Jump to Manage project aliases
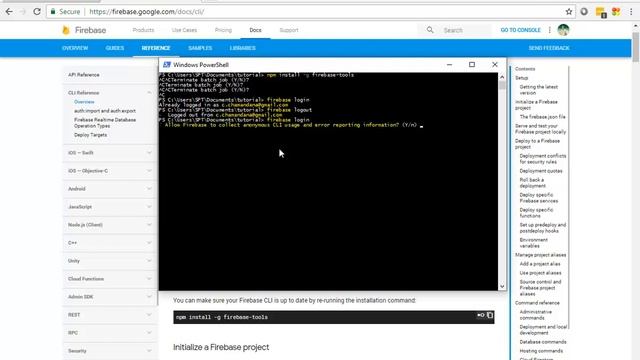The image size is (640, 360). pyautogui.click(x=540, y=255)
